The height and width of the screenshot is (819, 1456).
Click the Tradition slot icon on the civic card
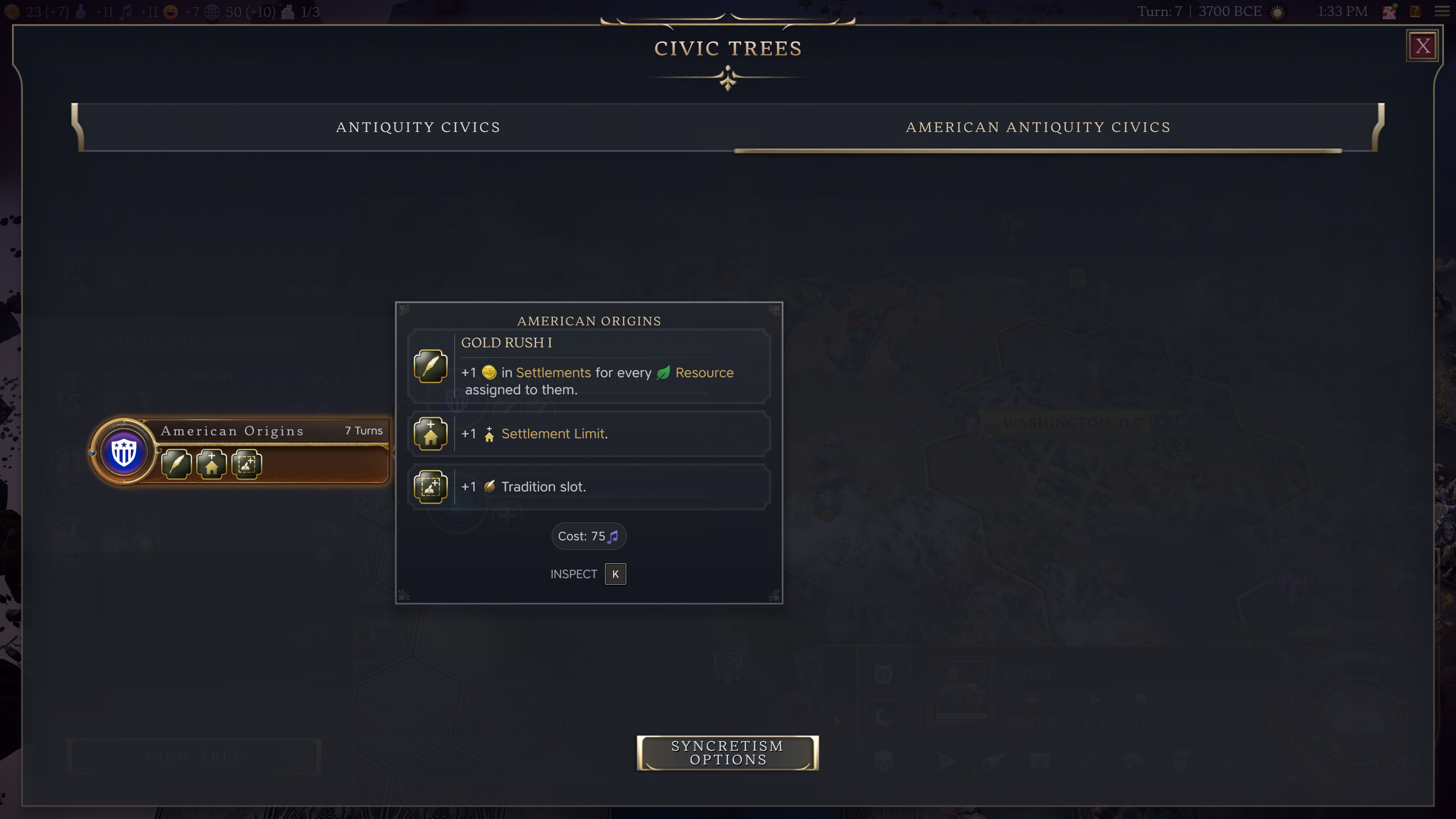point(246,464)
